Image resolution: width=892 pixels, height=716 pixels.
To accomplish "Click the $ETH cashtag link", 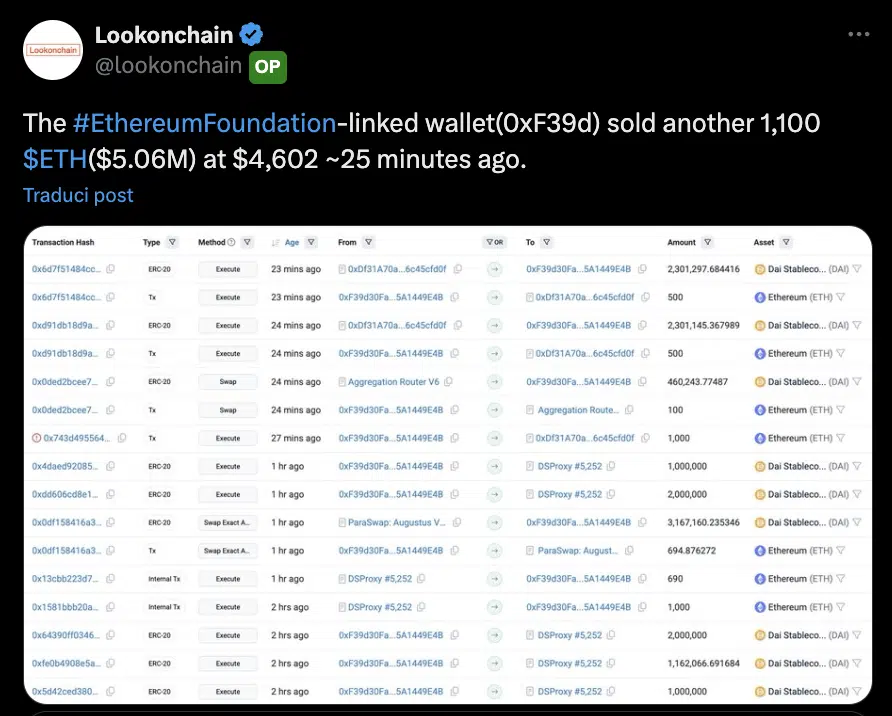I will click(55, 158).
